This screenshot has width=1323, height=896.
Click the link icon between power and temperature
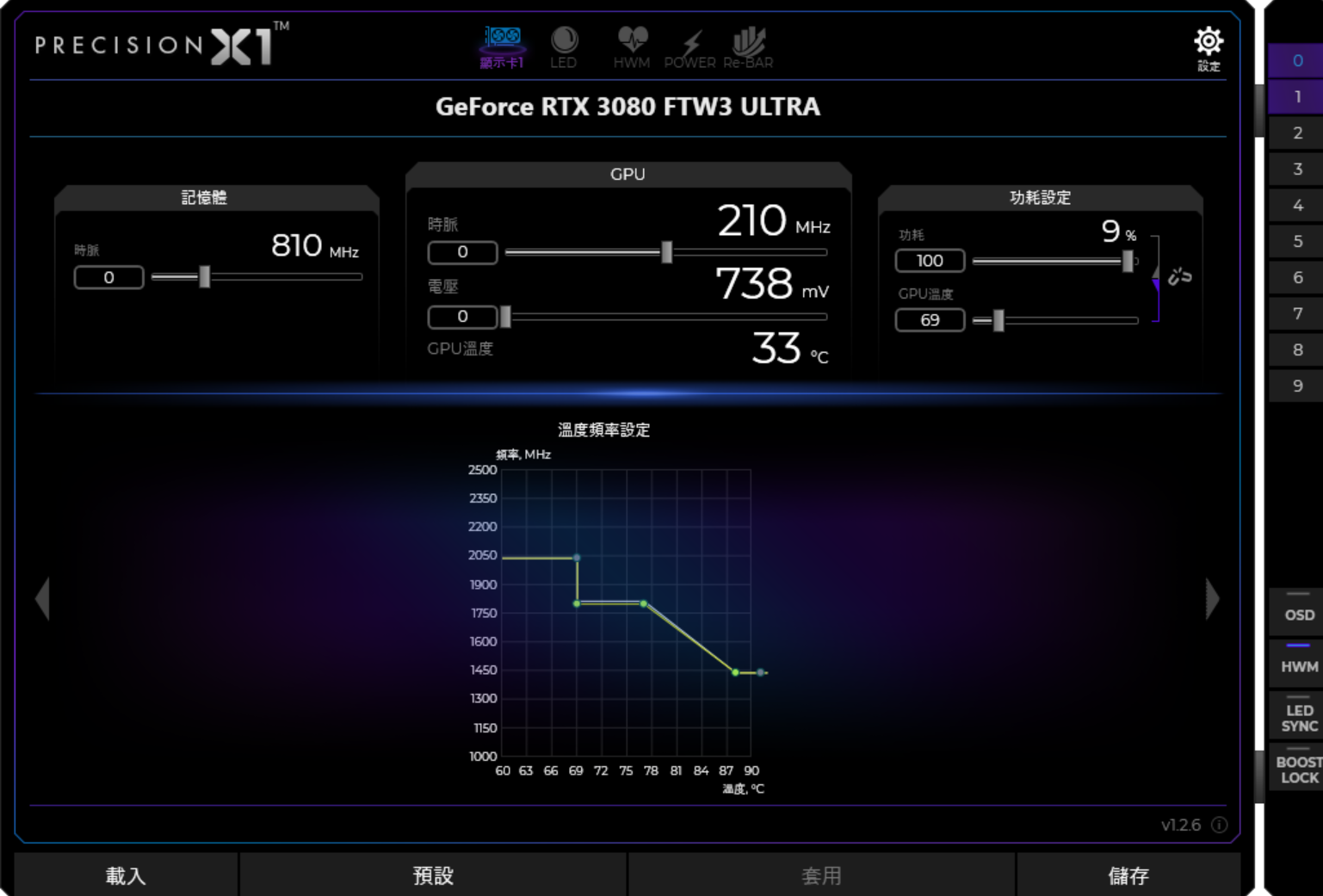click(1179, 276)
